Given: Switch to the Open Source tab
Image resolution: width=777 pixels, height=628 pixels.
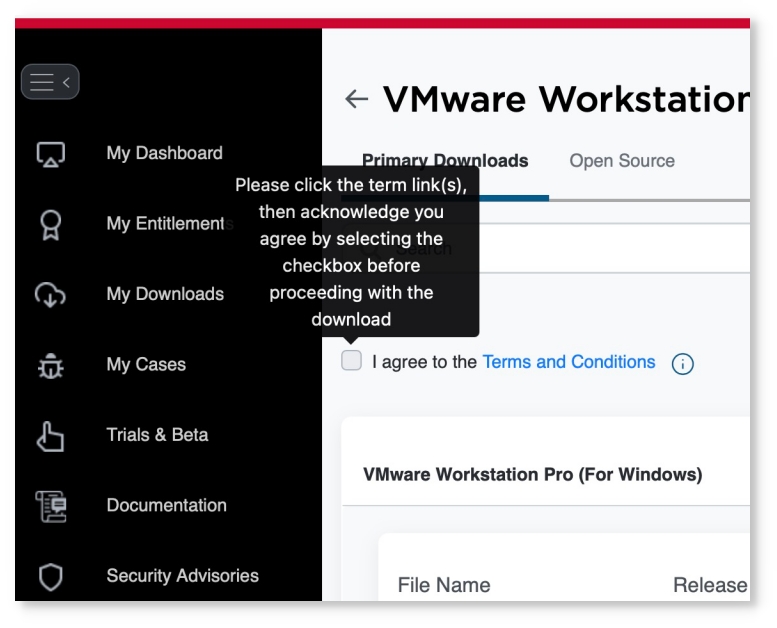Looking at the screenshot, I should coord(621,161).
